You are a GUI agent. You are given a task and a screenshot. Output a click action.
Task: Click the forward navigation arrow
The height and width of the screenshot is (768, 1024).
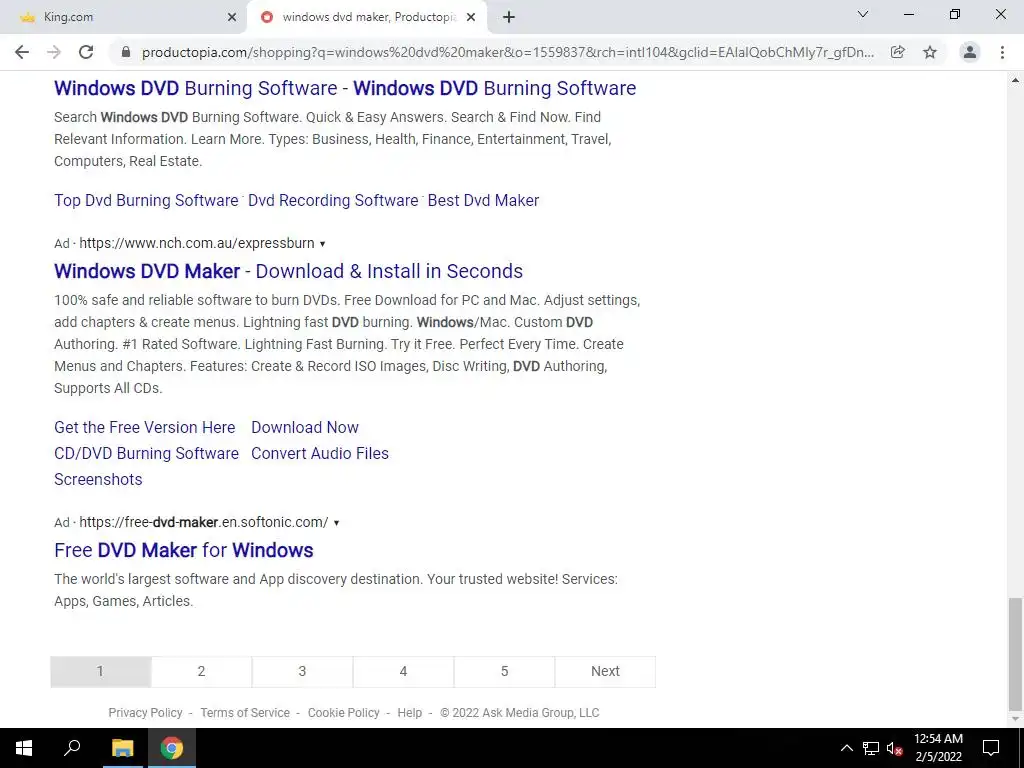[54, 52]
